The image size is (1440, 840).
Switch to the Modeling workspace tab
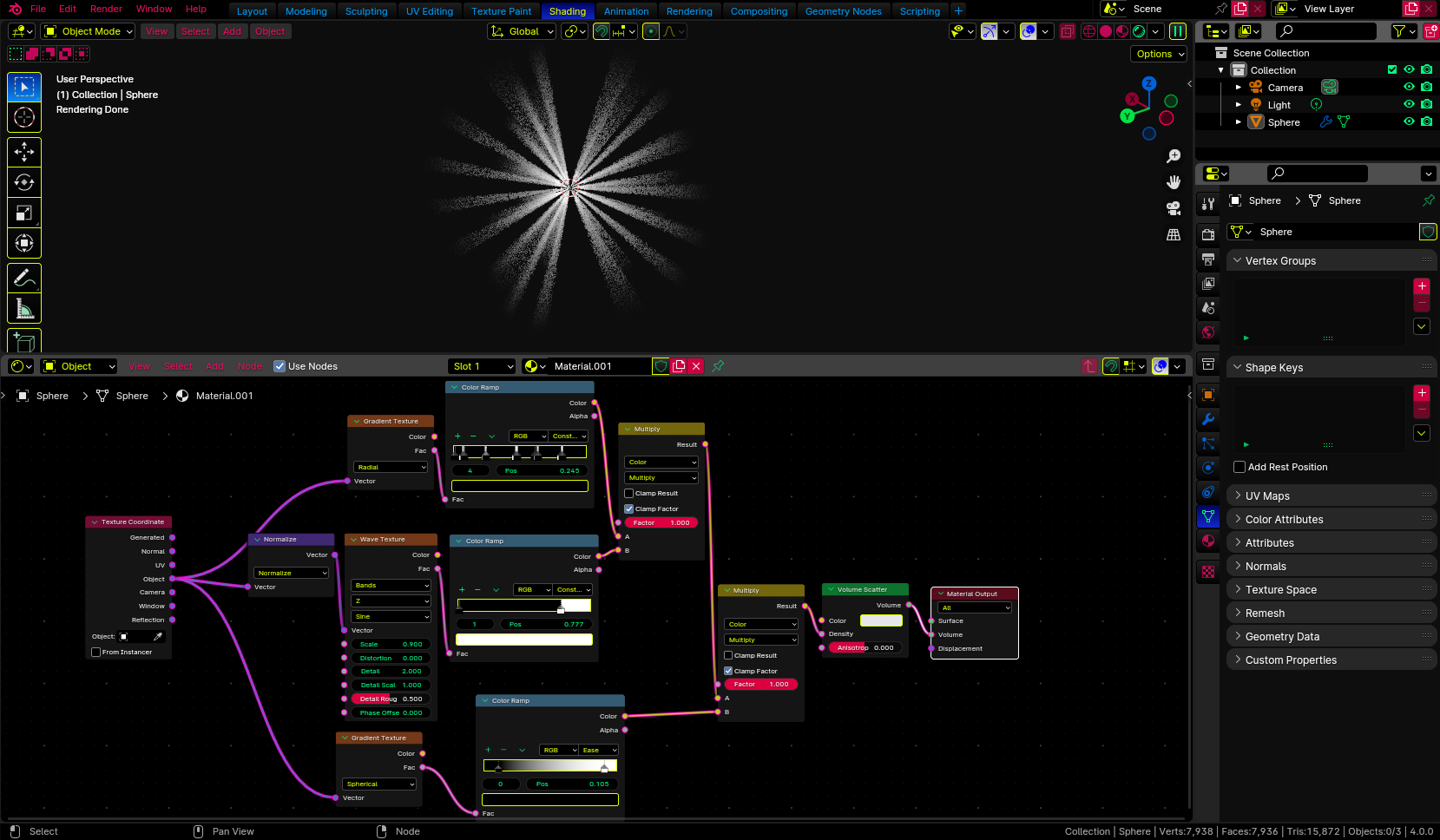click(306, 11)
